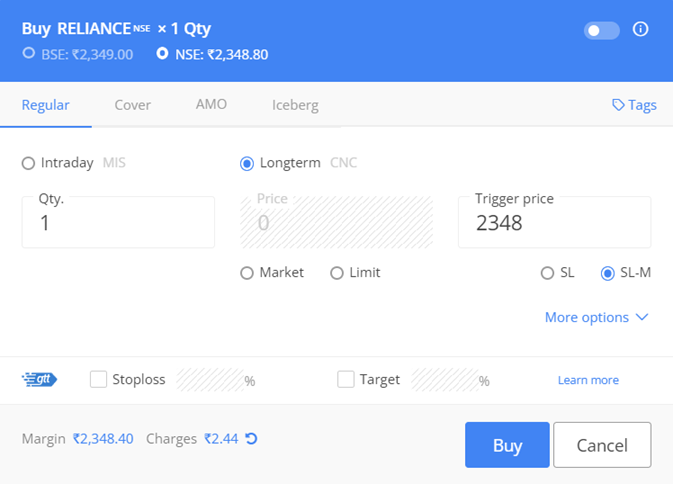Switch to the Iceberg tab

coord(295,105)
